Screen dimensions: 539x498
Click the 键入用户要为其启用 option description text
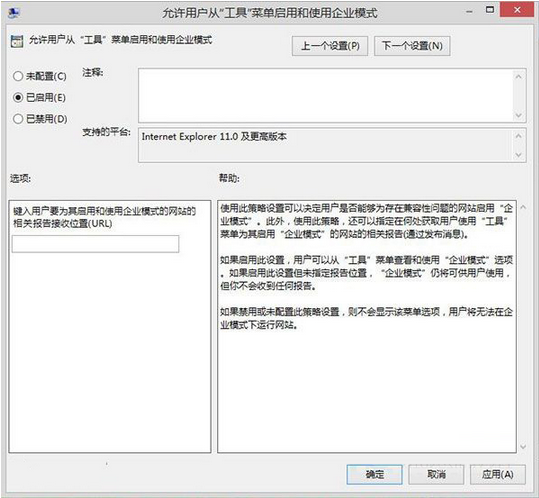pyautogui.click(x=104, y=217)
